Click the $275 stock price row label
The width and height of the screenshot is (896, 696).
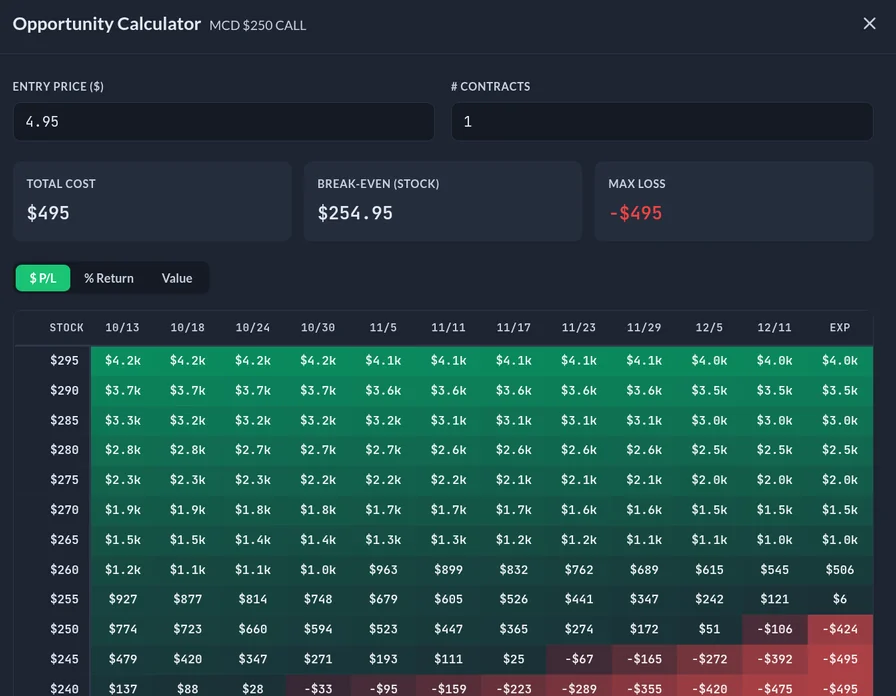pyautogui.click(x=64, y=479)
